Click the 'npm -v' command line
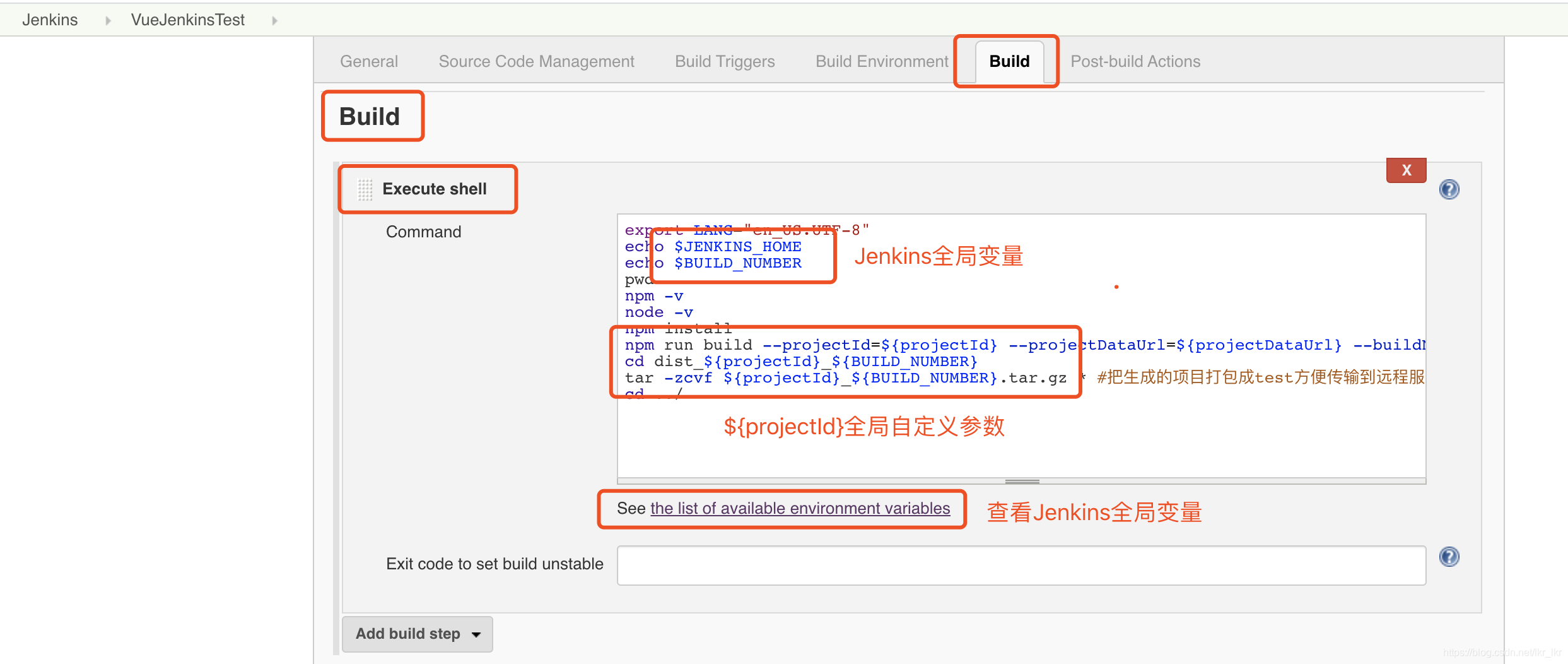The image size is (1568, 664). 653,296
